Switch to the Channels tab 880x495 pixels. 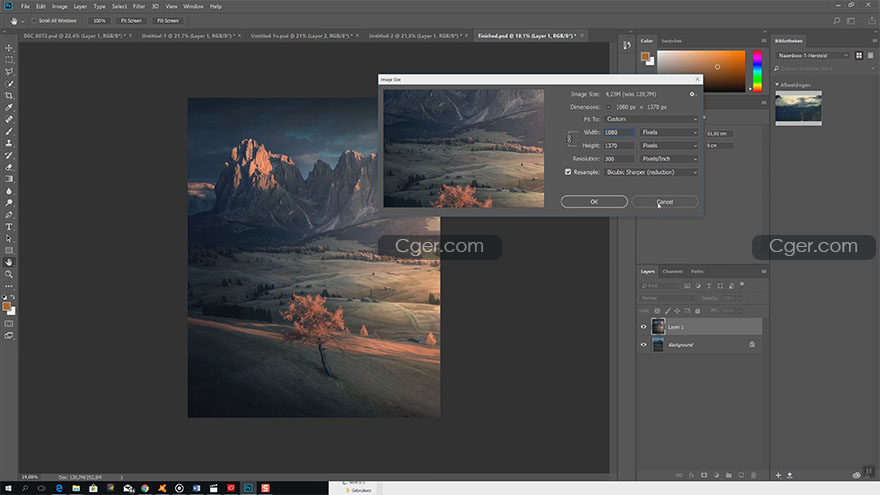tap(672, 272)
